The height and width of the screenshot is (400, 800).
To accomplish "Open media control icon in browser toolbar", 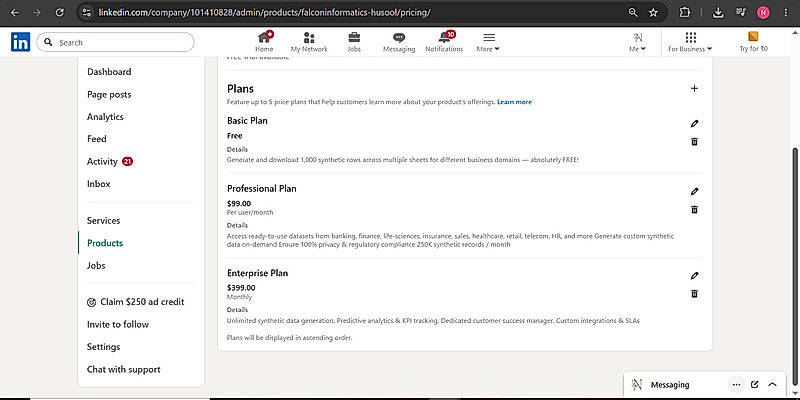I will [x=742, y=13].
